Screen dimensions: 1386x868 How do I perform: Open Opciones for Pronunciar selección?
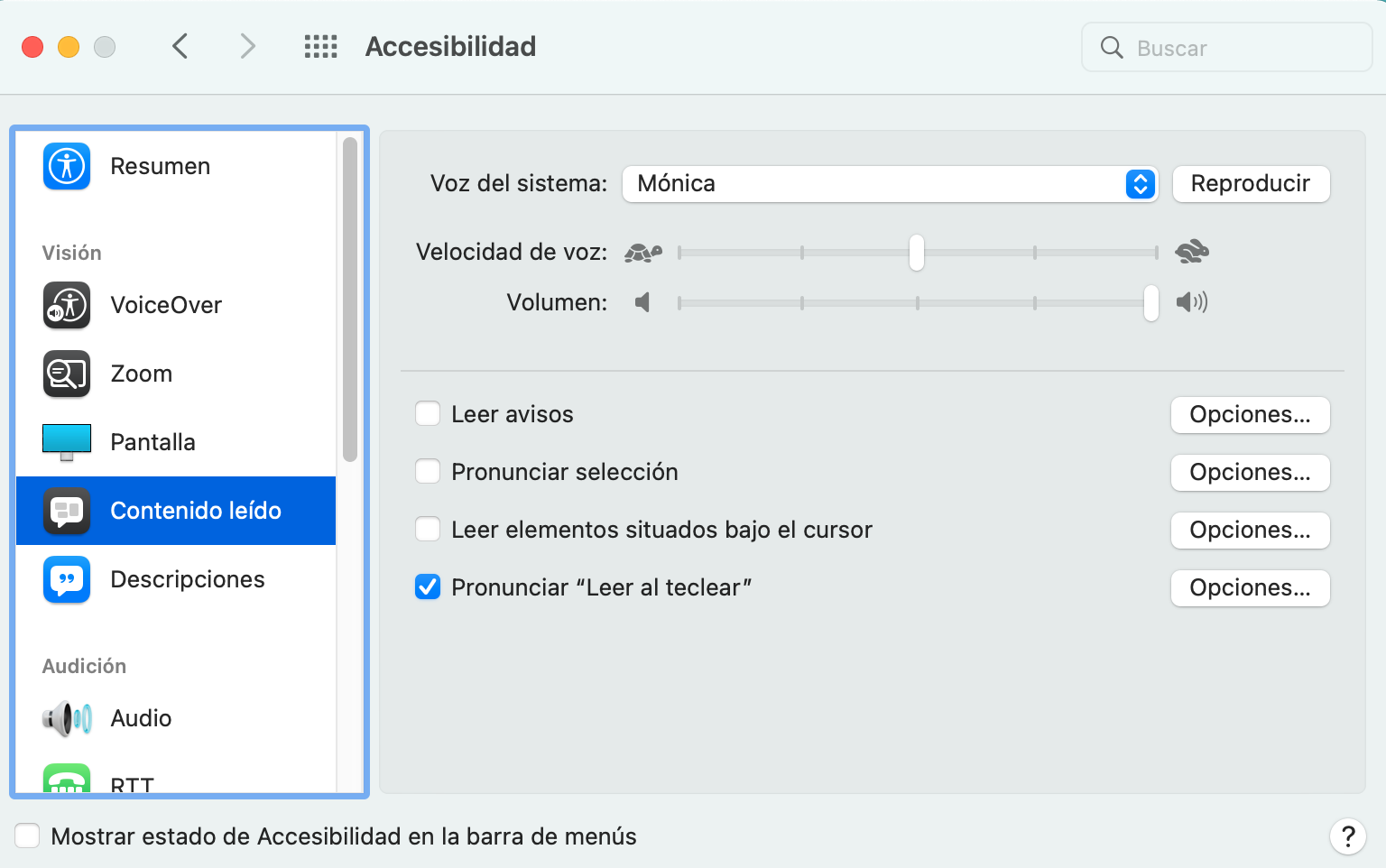[x=1250, y=473]
